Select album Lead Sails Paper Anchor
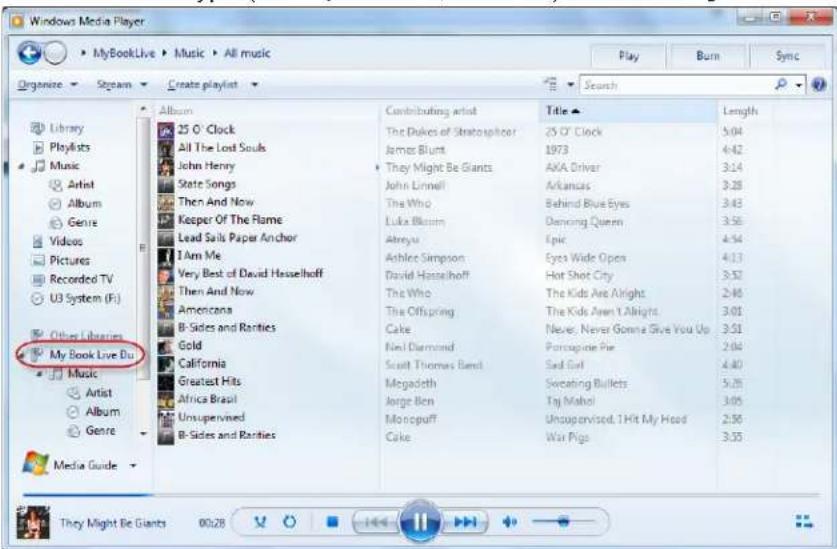 coord(238,238)
